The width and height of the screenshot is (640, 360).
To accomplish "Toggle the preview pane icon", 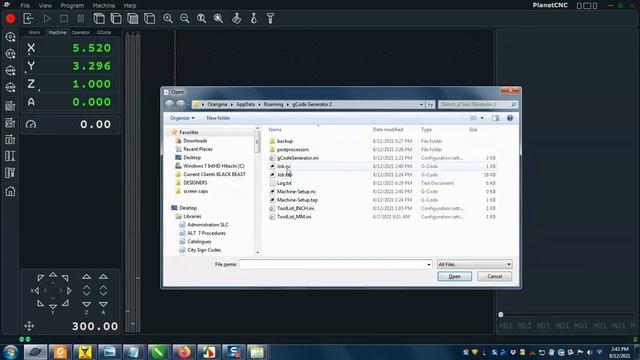I will pyautogui.click(x=496, y=118).
